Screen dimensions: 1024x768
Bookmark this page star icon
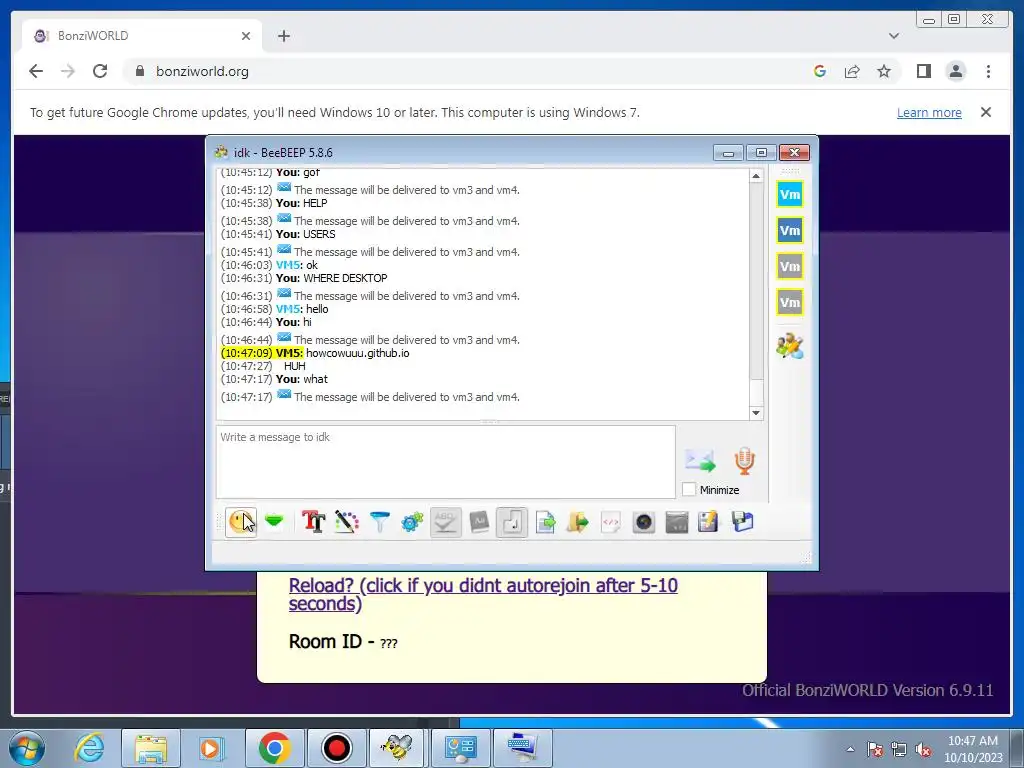click(884, 71)
